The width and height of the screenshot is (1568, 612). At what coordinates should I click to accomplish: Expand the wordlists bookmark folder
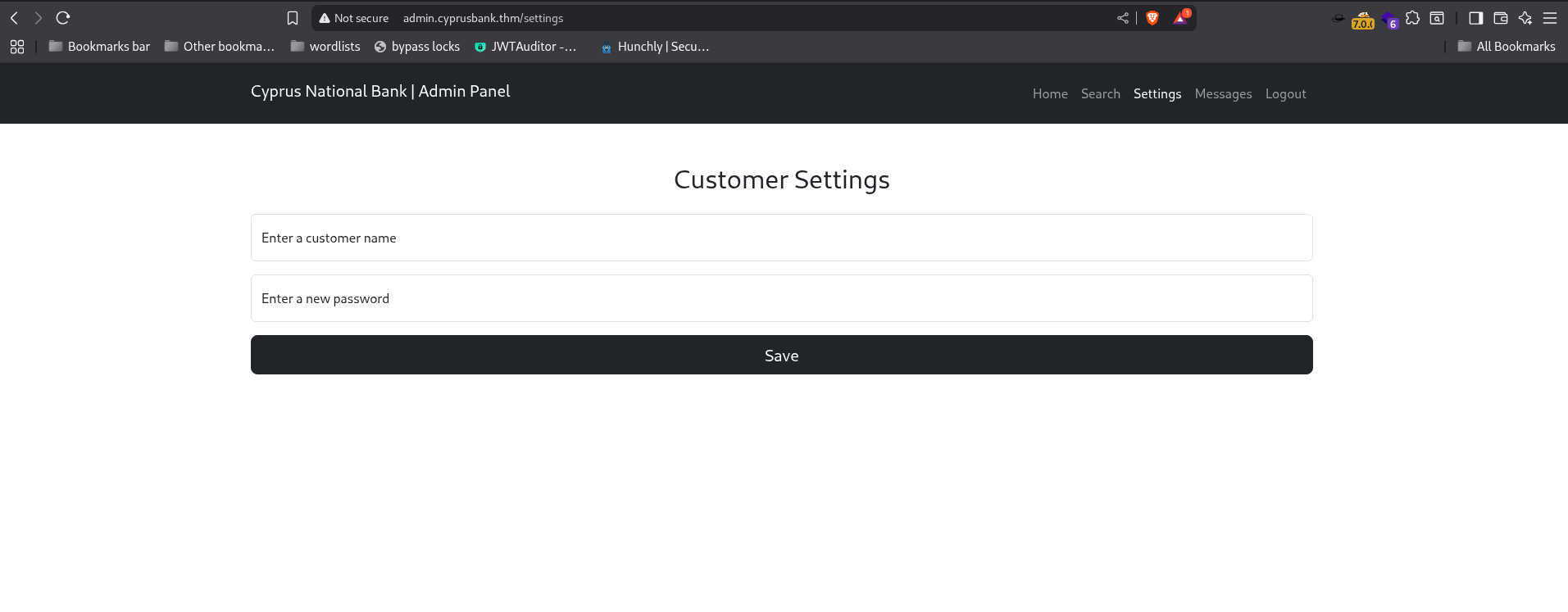click(x=325, y=47)
